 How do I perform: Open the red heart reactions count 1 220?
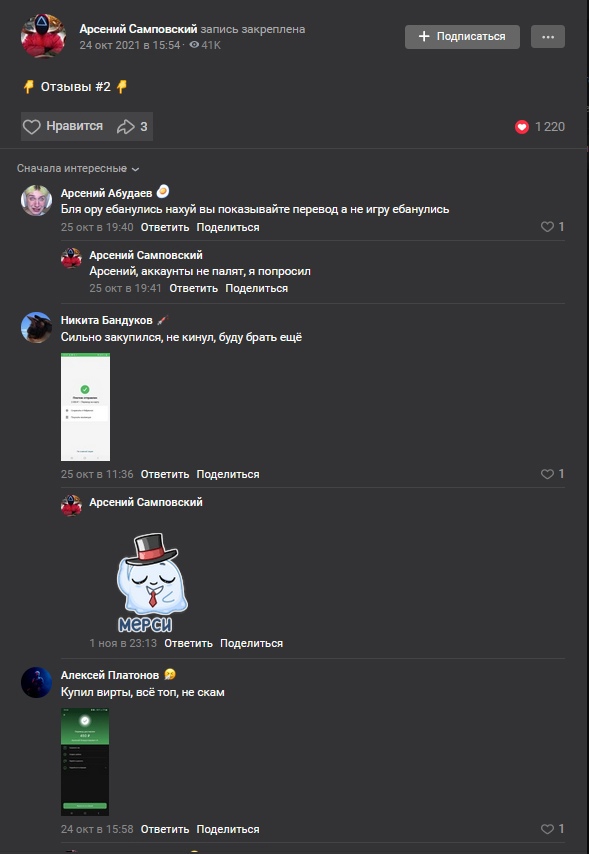point(539,127)
